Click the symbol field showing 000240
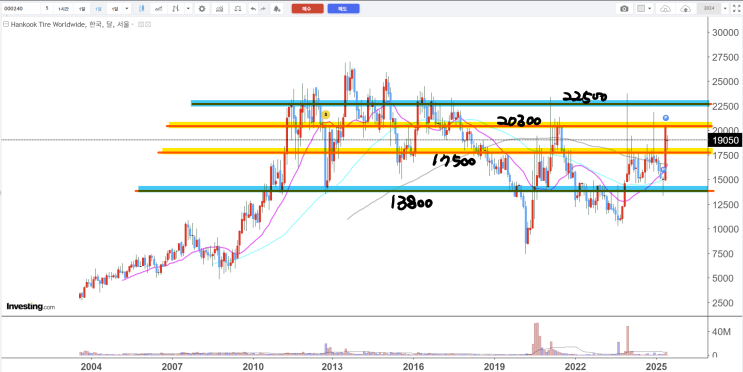Screen dimensions: 743x372 pyautogui.click(x=21, y=9)
